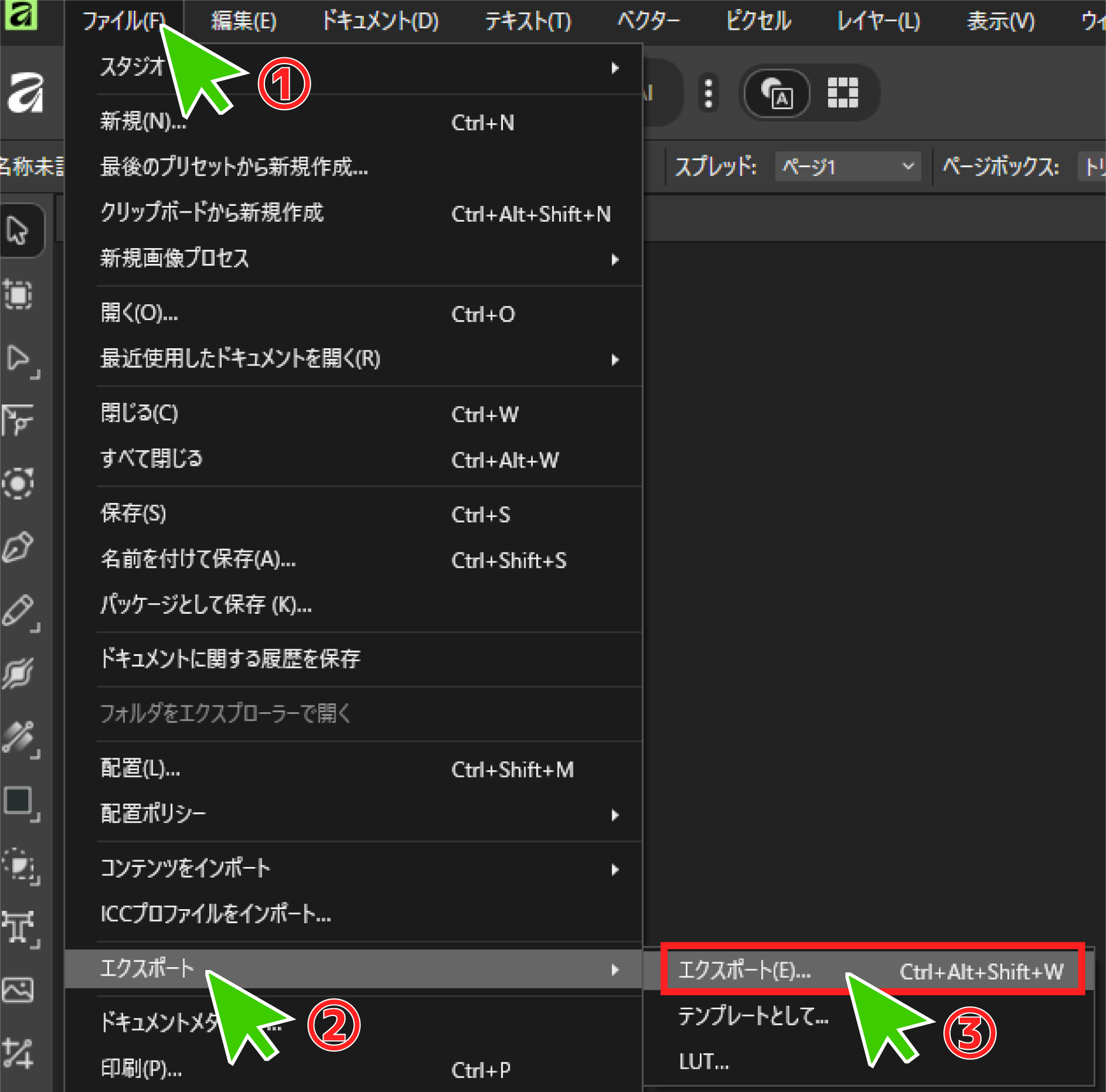
Task: Select テンプレートとして... export option
Action: click(x=753, y=1017)
